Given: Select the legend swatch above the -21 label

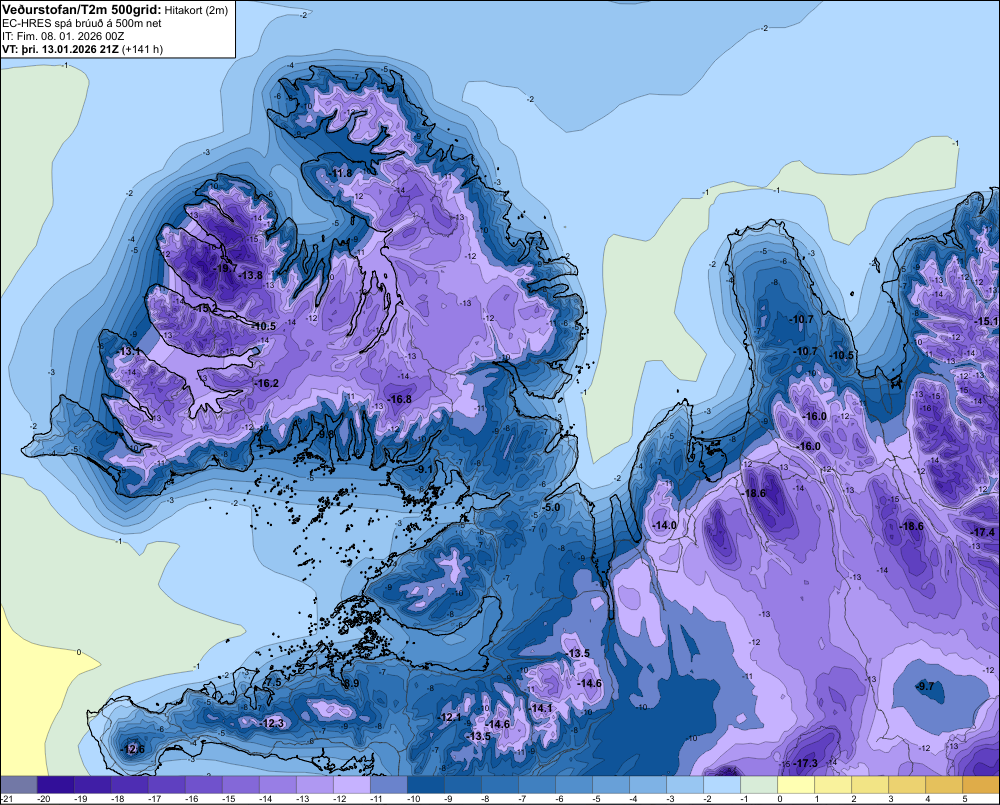Looking at the screenshot, I should [19, 784].
